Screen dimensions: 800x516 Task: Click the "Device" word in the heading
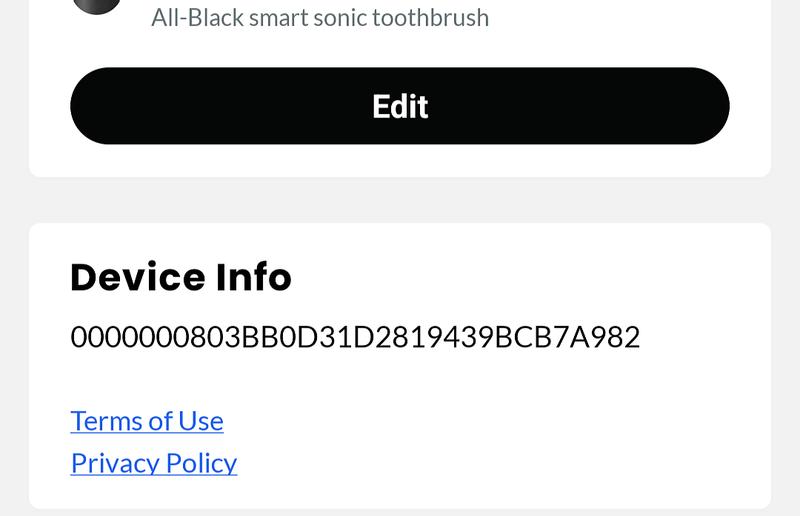point(138,277)
